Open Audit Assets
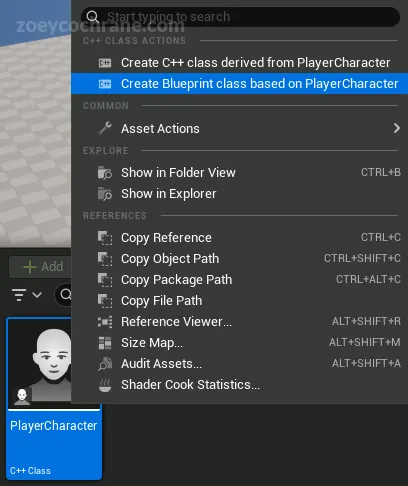This screenshot has width=408, height=486. tap(239, 364)
